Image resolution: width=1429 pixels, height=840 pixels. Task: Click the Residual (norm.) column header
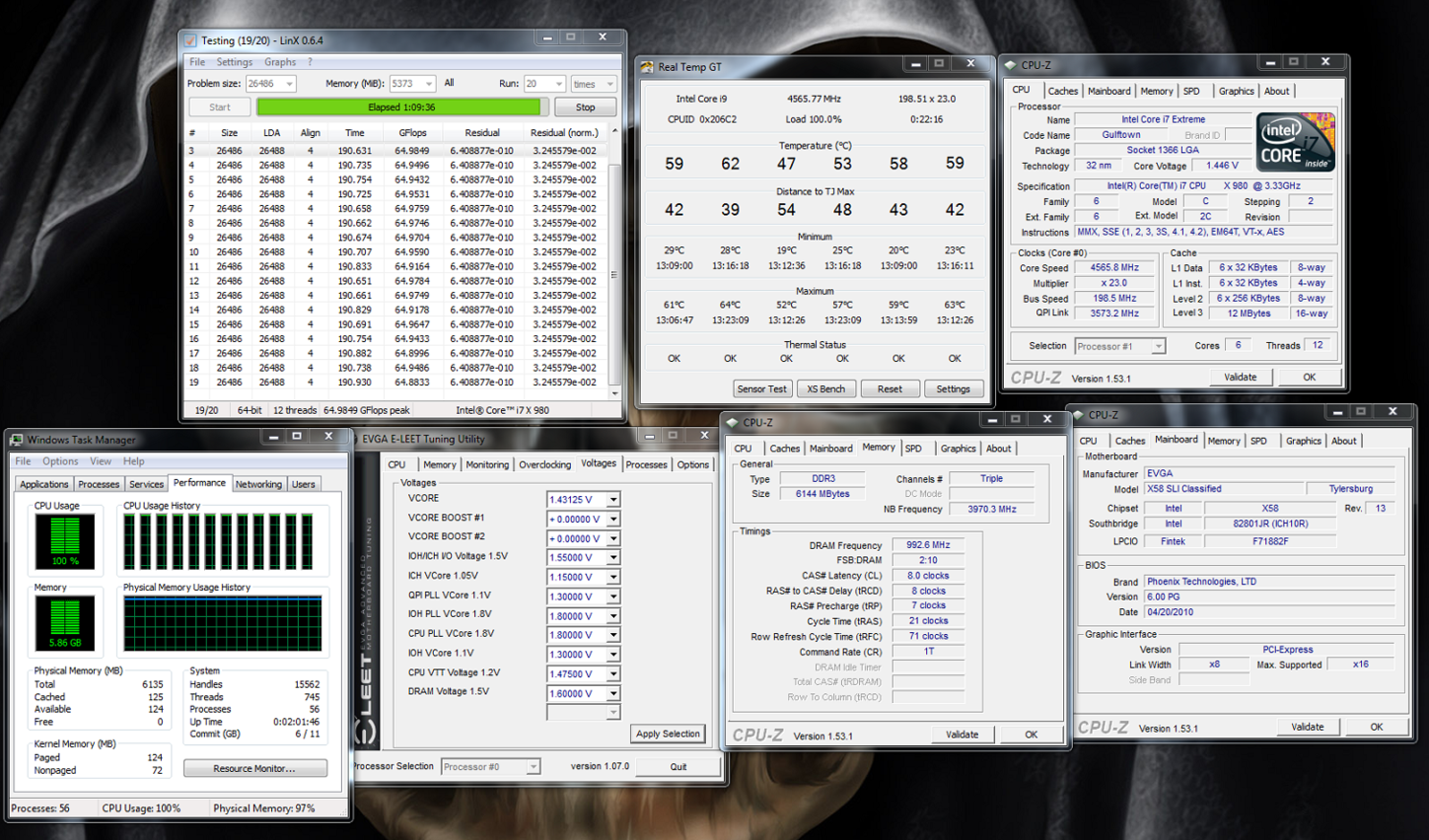tap(564, 132)
